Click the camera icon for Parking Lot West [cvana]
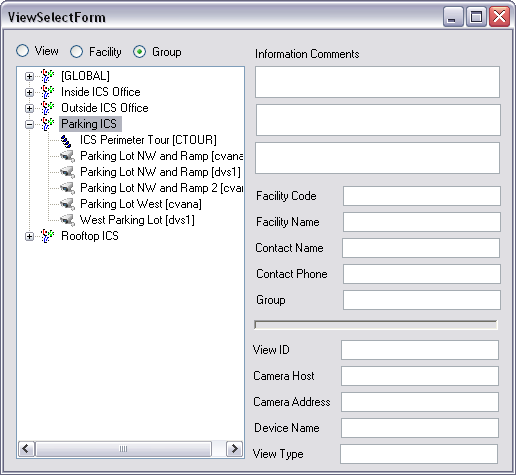The image size is (516, 475). tap(67, 204)
